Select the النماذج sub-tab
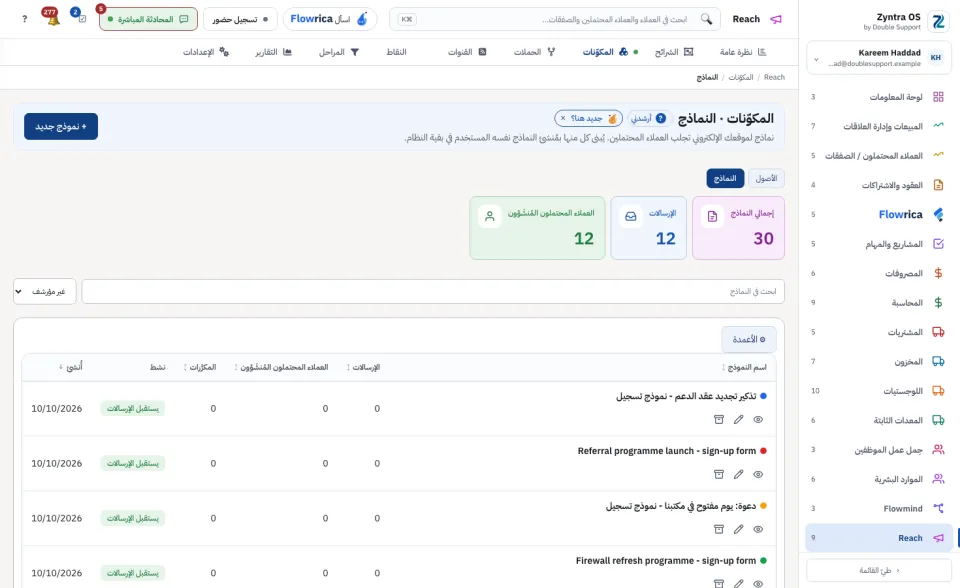Screen dimensions: 960x588 pyautogui.click(x=725, y=178)
